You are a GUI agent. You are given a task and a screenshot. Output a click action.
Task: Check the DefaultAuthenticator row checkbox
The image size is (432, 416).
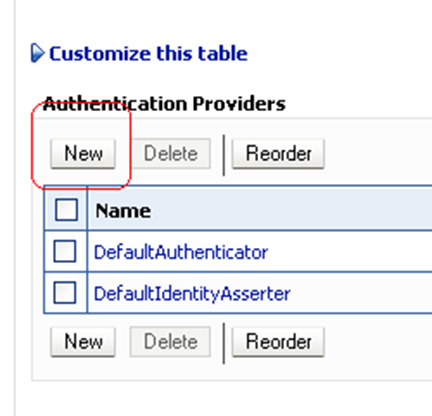click(x=65, y=251)
